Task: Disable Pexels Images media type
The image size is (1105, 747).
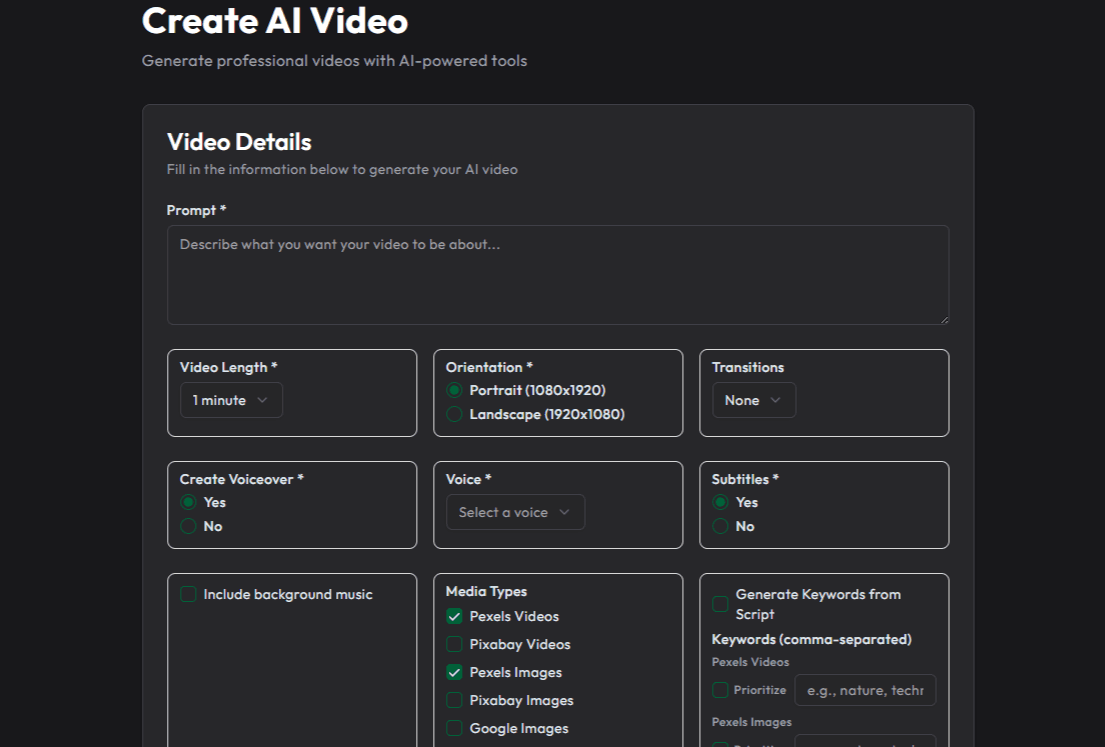Action: click(x=454, y=672)
